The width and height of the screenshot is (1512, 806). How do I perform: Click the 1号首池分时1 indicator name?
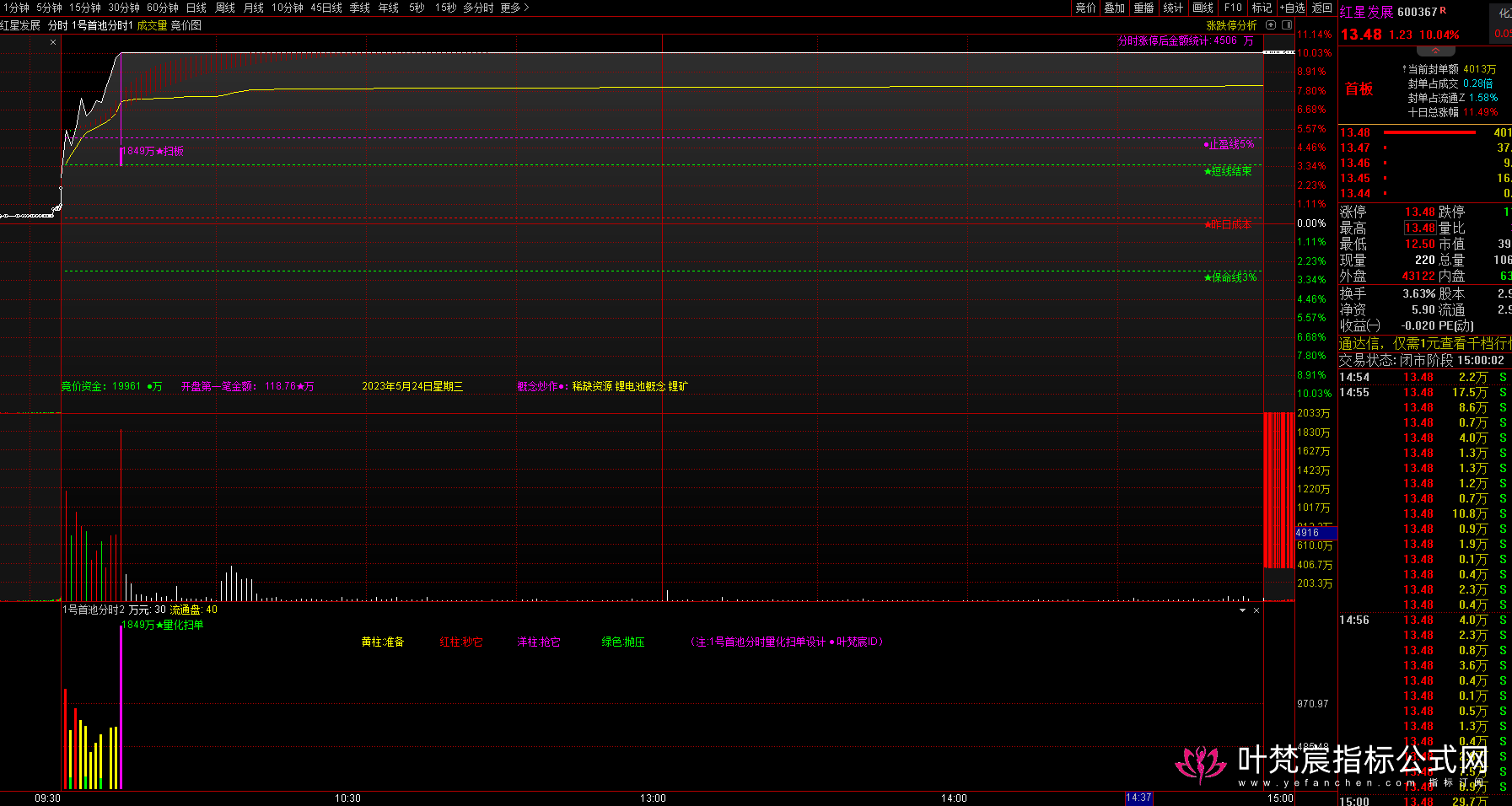pos(102,25)
